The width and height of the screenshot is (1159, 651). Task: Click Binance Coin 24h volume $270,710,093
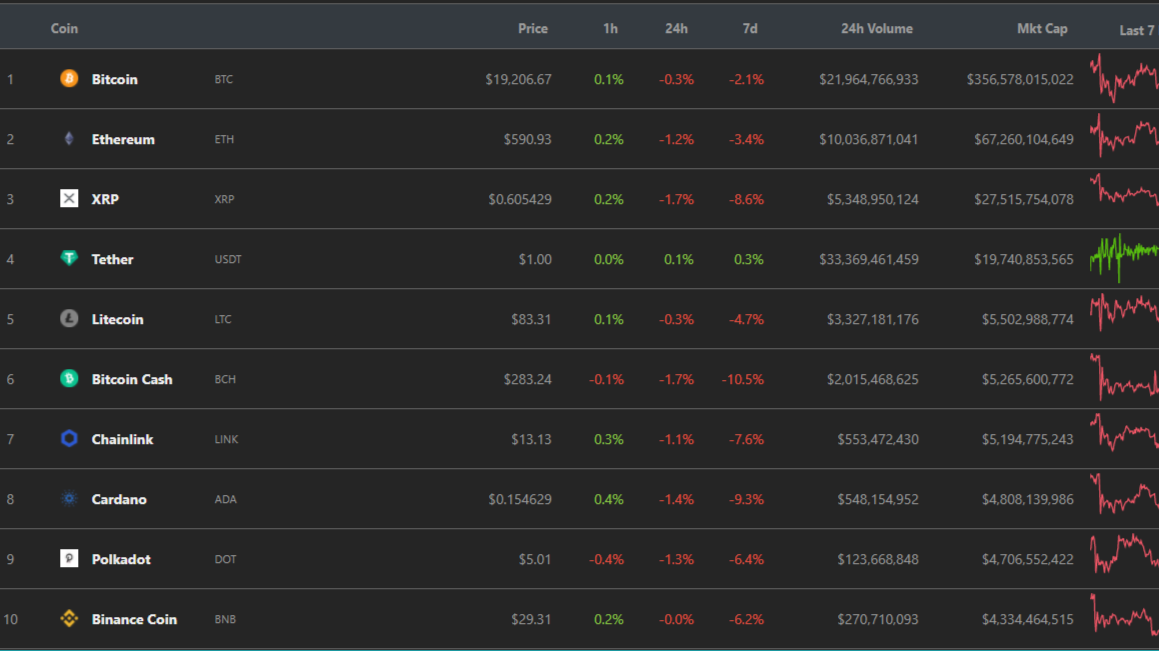[x=878, y=619]
